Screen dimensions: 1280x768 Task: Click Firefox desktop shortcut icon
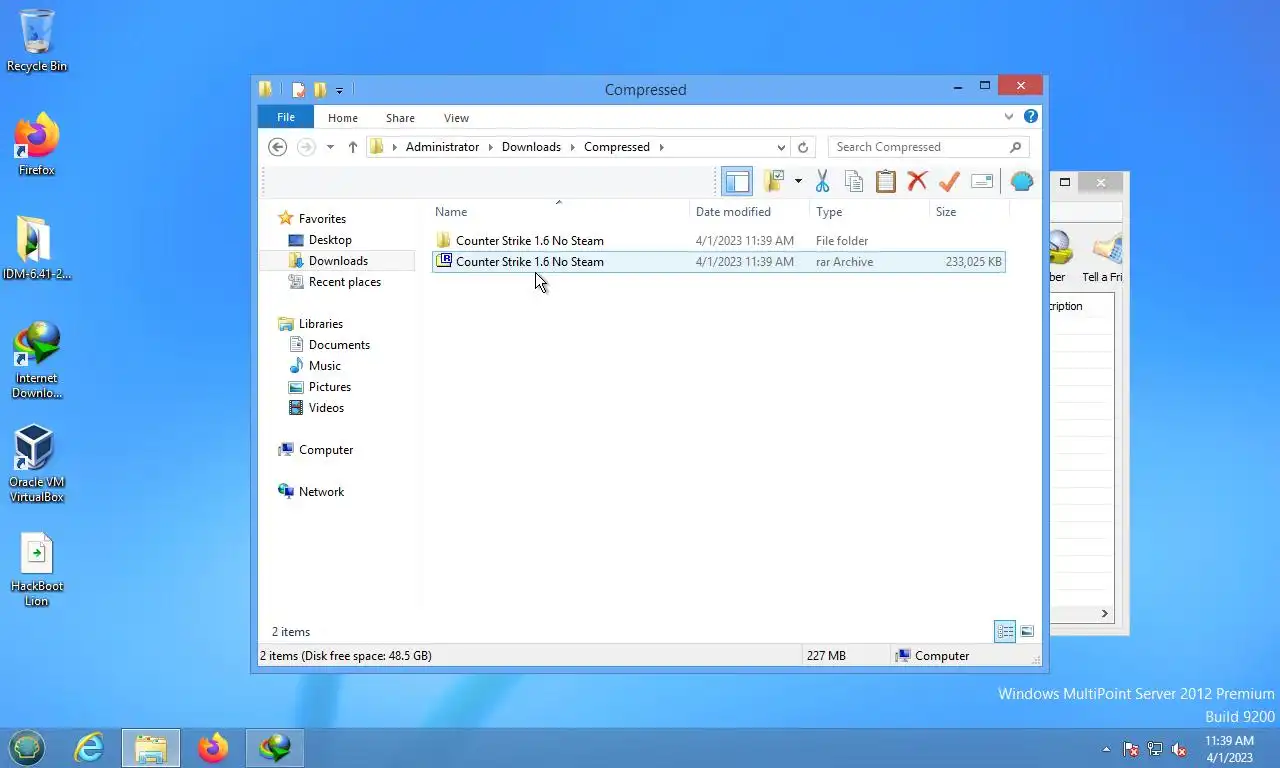[x=37, y=145]
